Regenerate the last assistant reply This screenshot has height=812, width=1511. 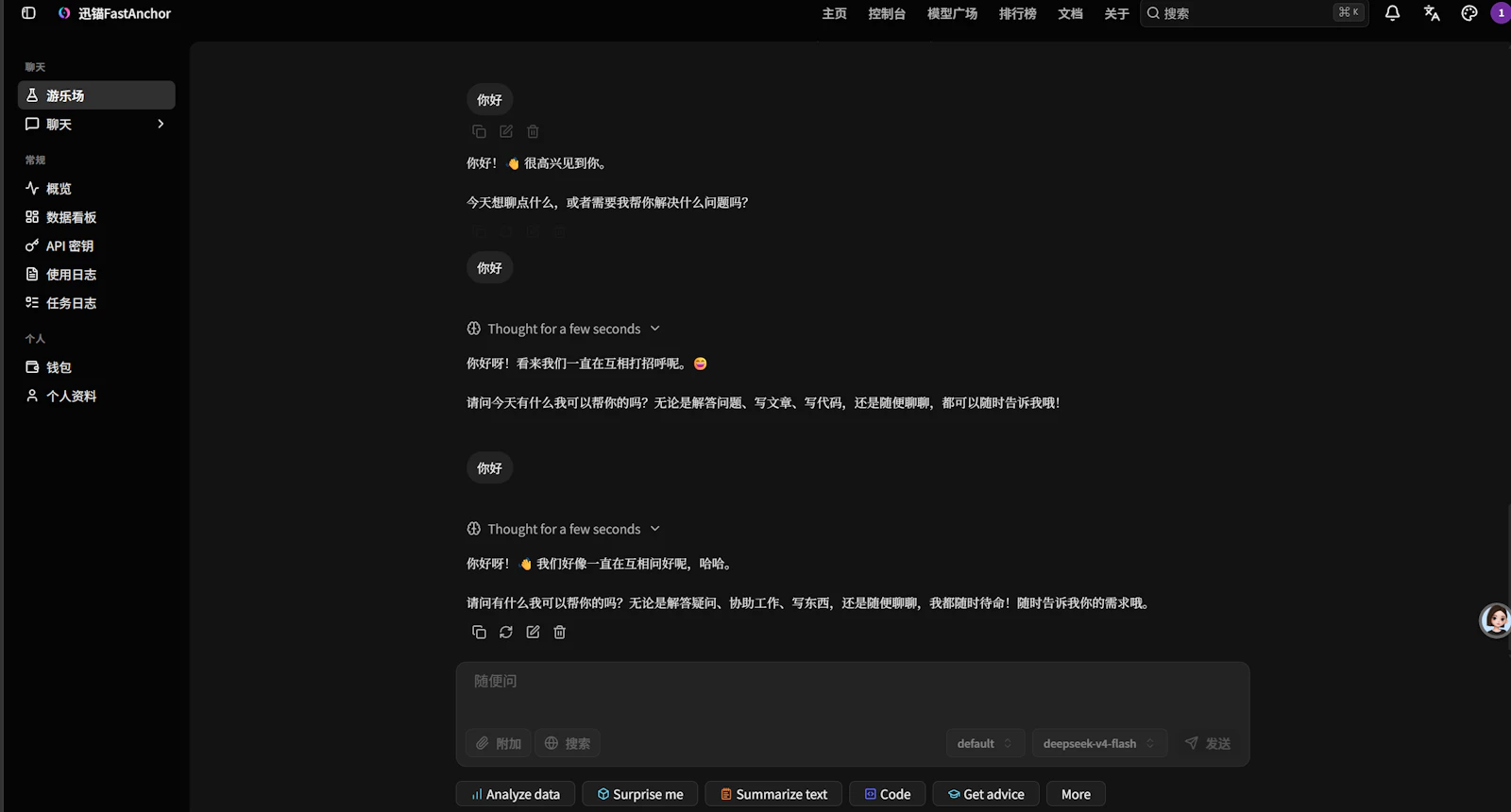click(x=506, y=632)
